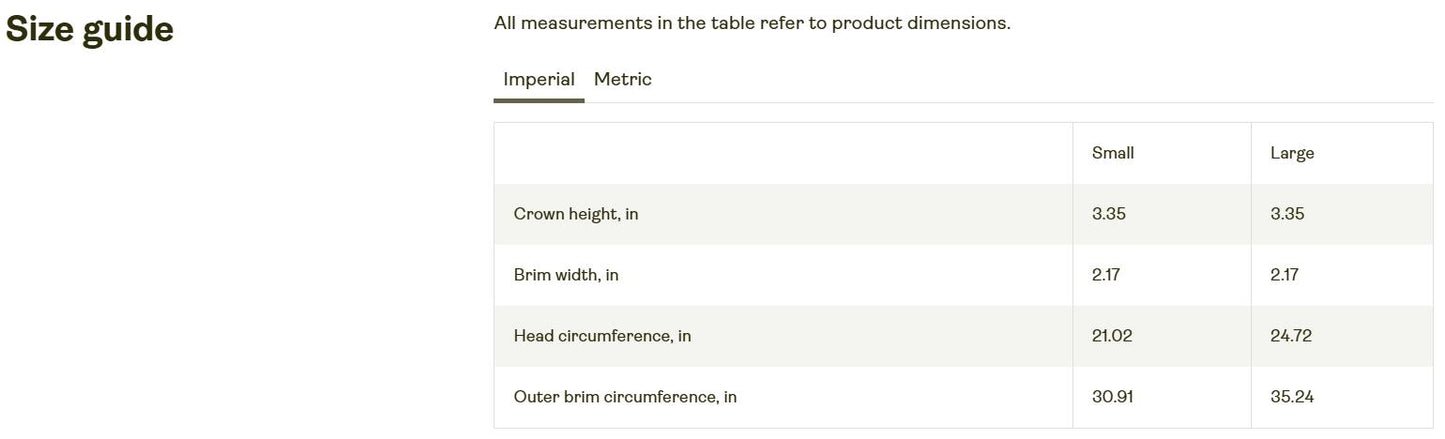
Task: Click the word 'product dimensions' in the note
Action: (x=920, y=23)
